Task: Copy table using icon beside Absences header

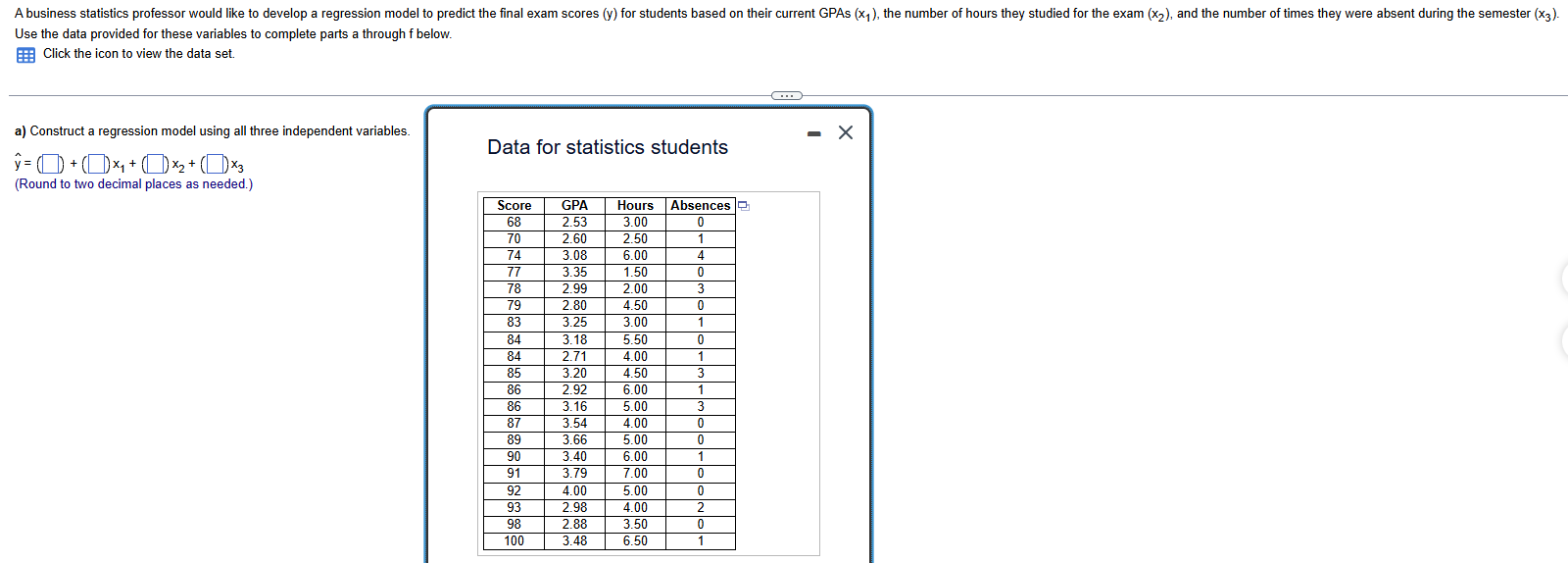Action: 744,206
